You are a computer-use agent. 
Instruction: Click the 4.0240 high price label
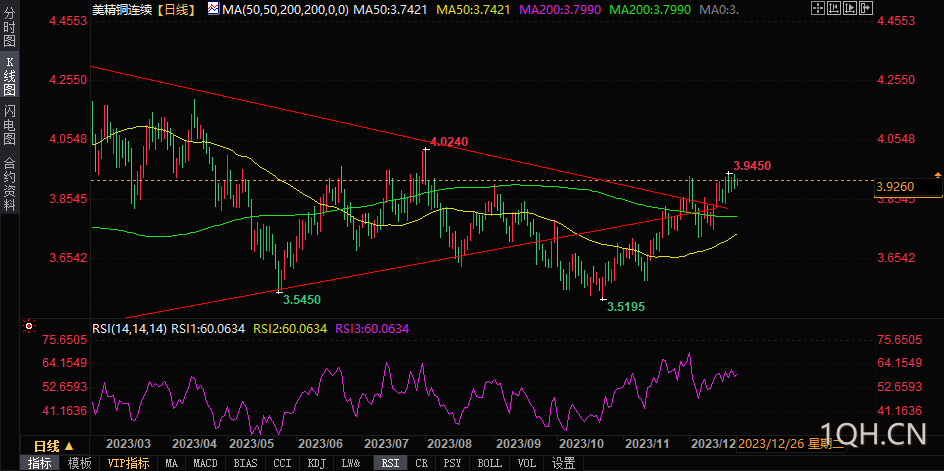coord(450,141)
